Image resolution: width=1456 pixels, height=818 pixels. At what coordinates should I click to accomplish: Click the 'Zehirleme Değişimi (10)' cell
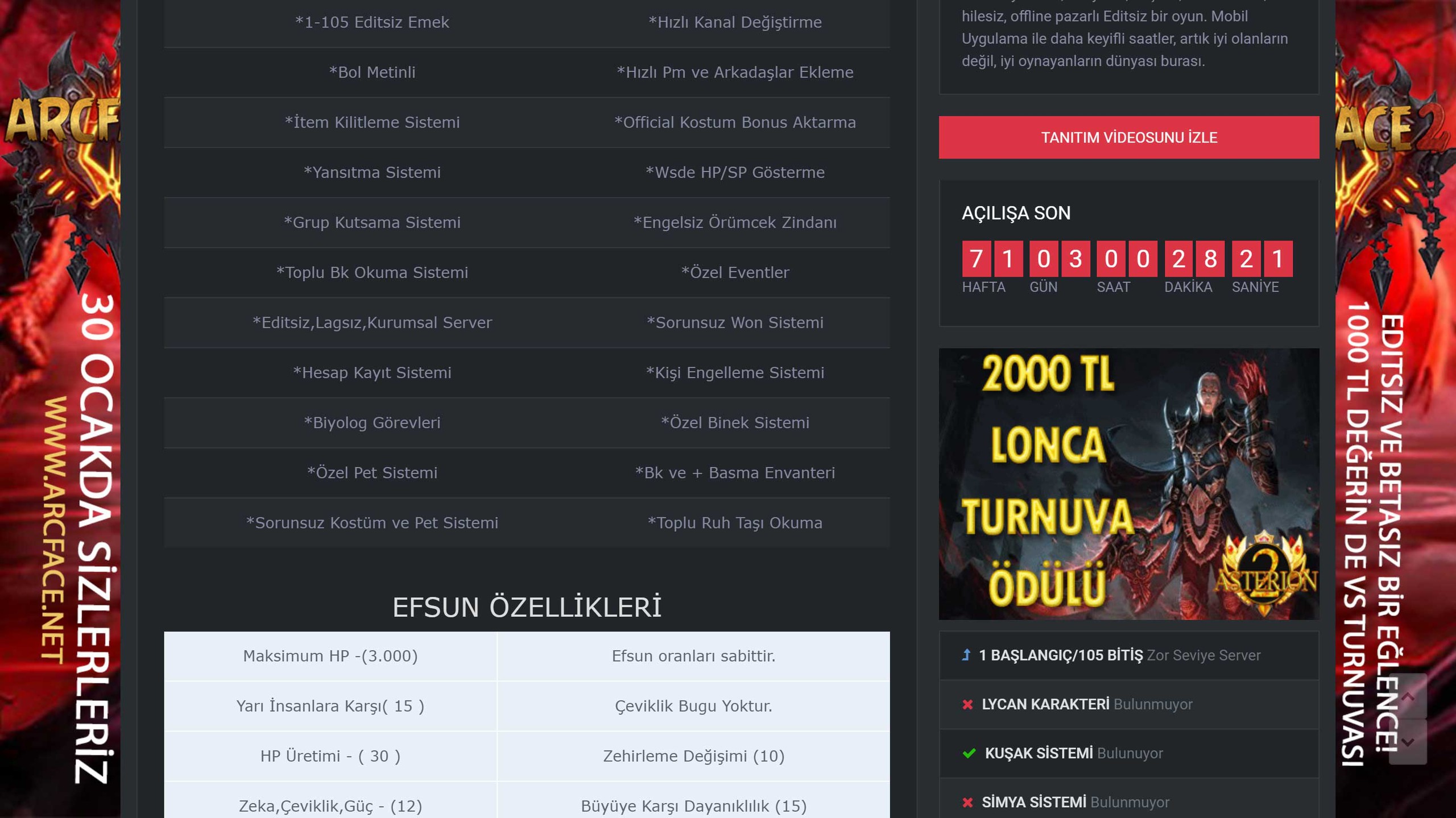point(694,756)
